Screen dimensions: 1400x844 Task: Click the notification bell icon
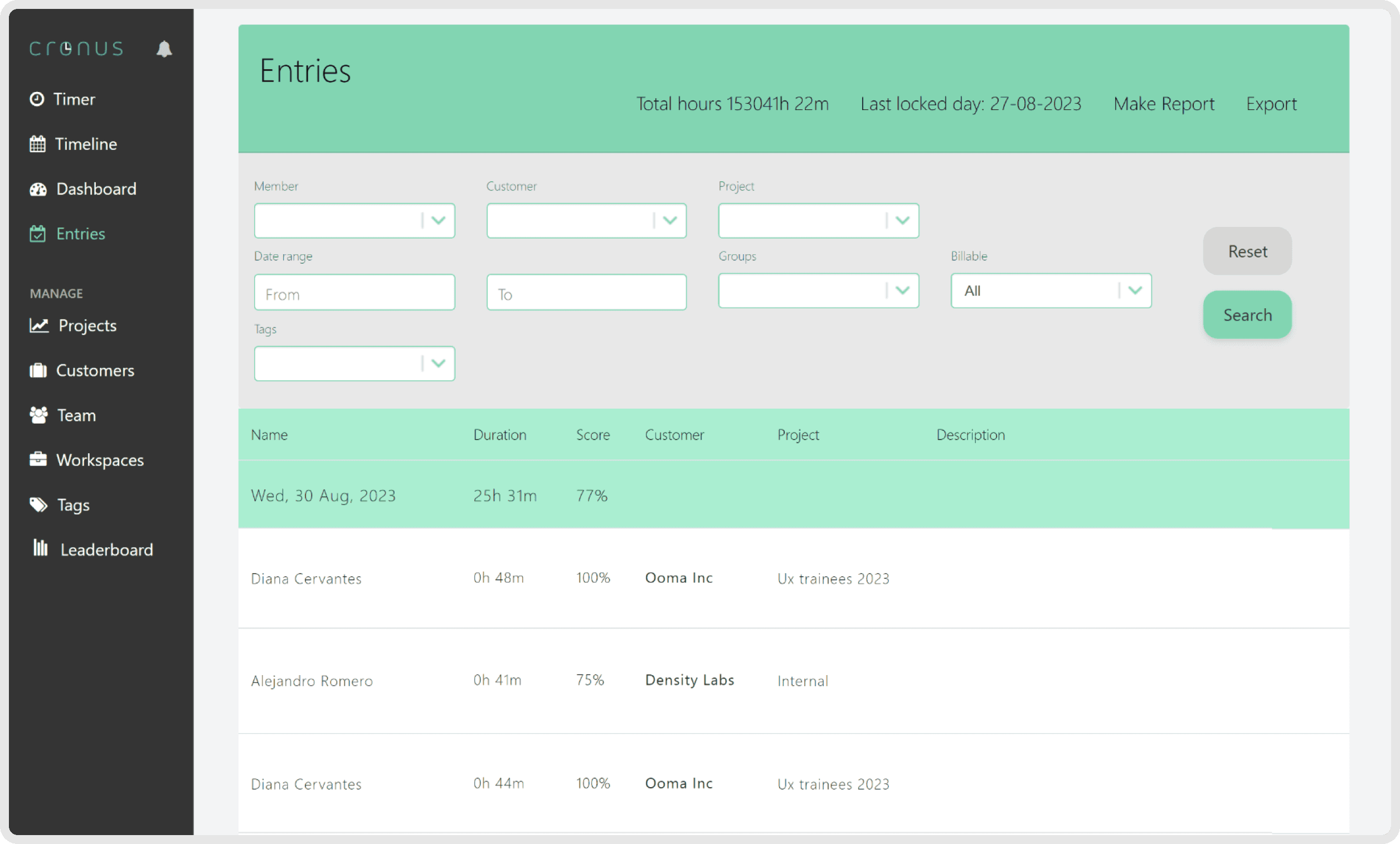[x=164, y=49]
